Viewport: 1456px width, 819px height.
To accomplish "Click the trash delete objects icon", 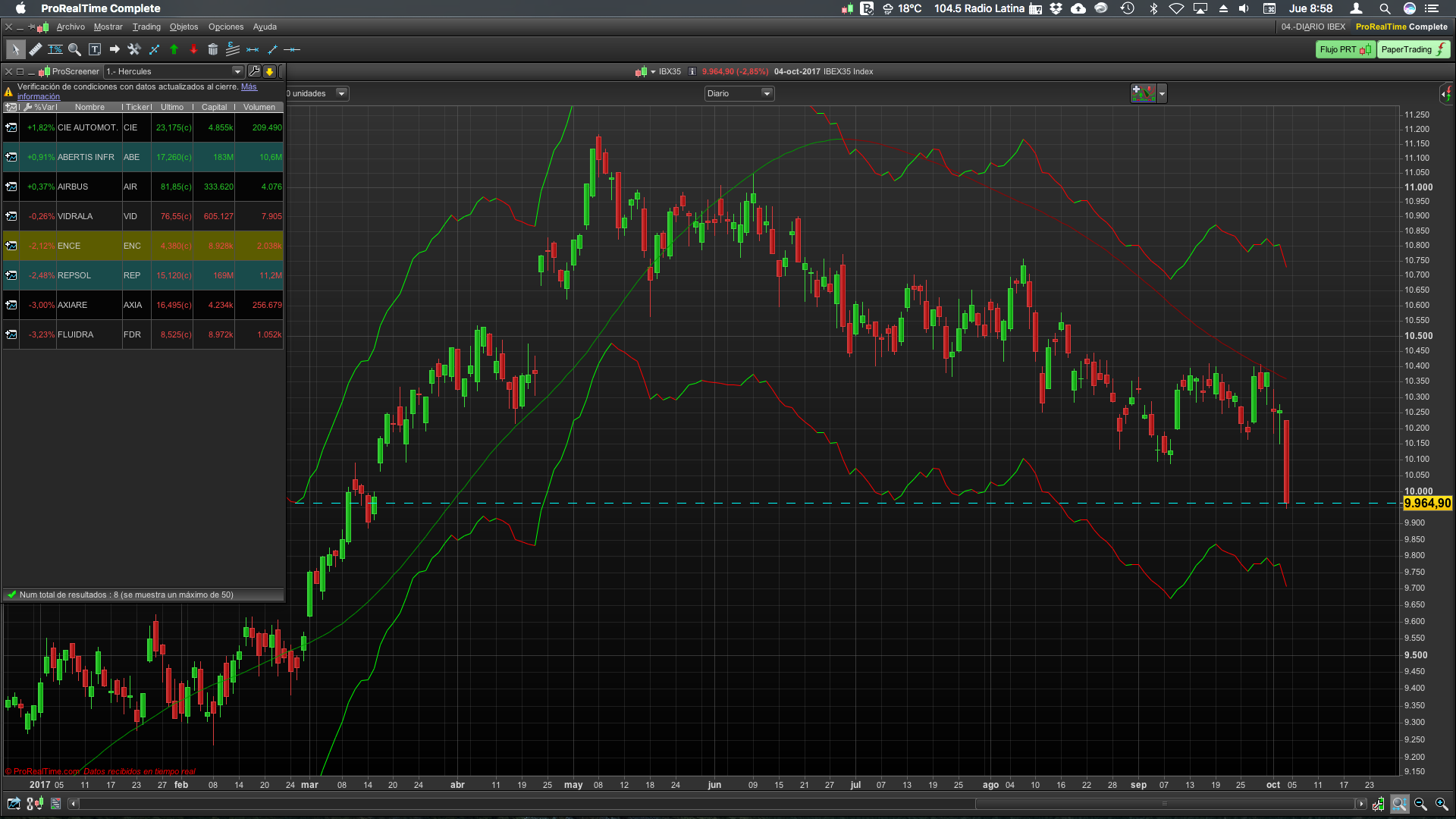I will pos(213,49).
